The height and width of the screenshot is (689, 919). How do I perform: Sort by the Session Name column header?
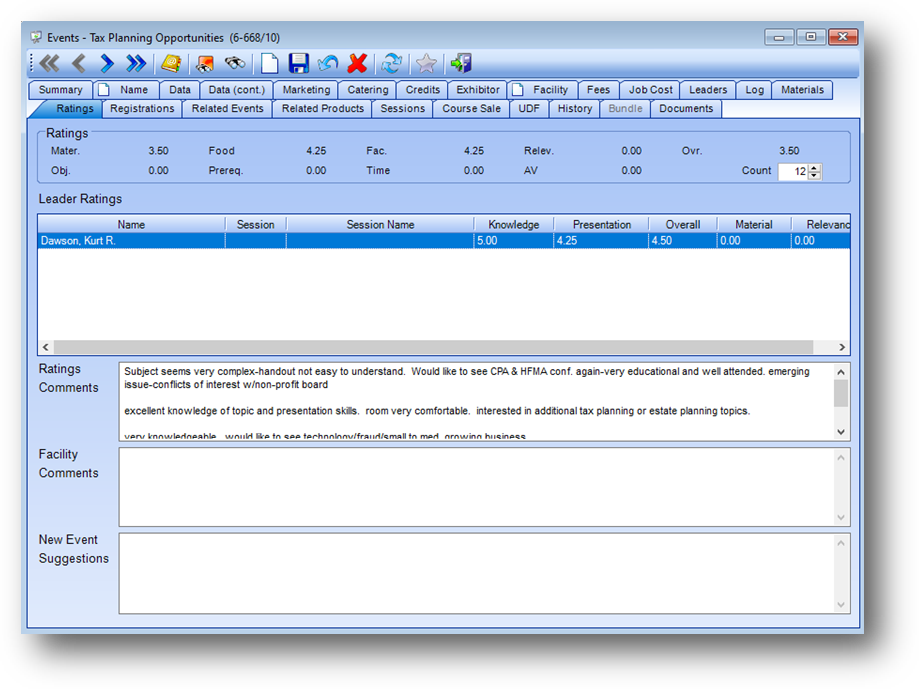[380, 224]
